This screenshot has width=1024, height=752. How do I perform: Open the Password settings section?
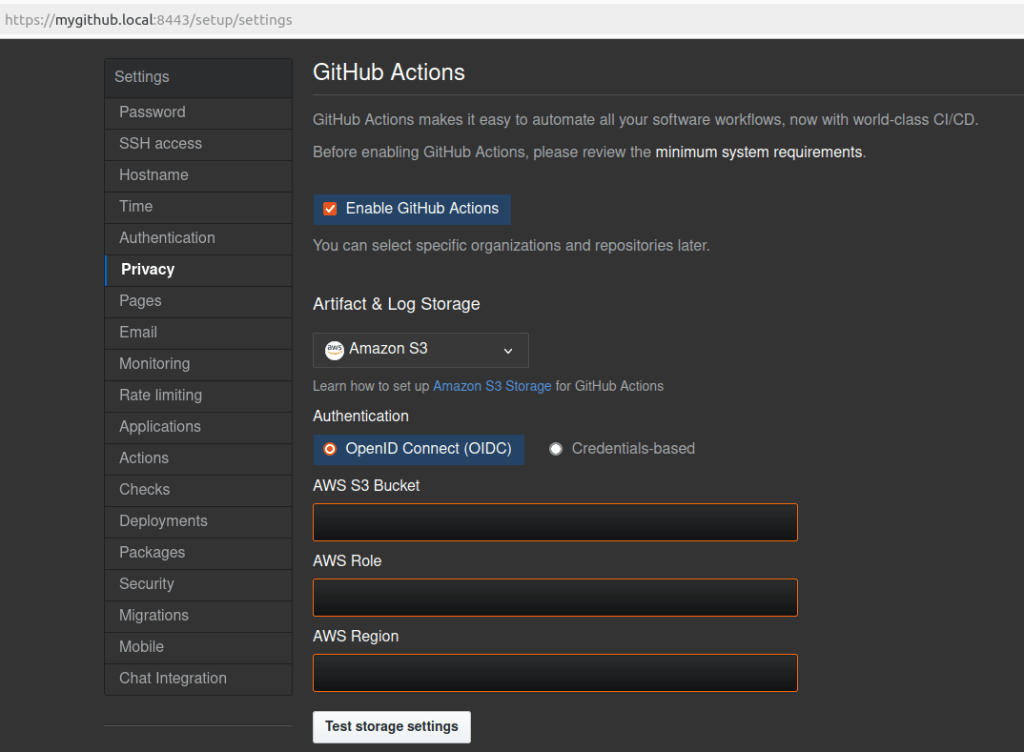[x=199, y=112]
